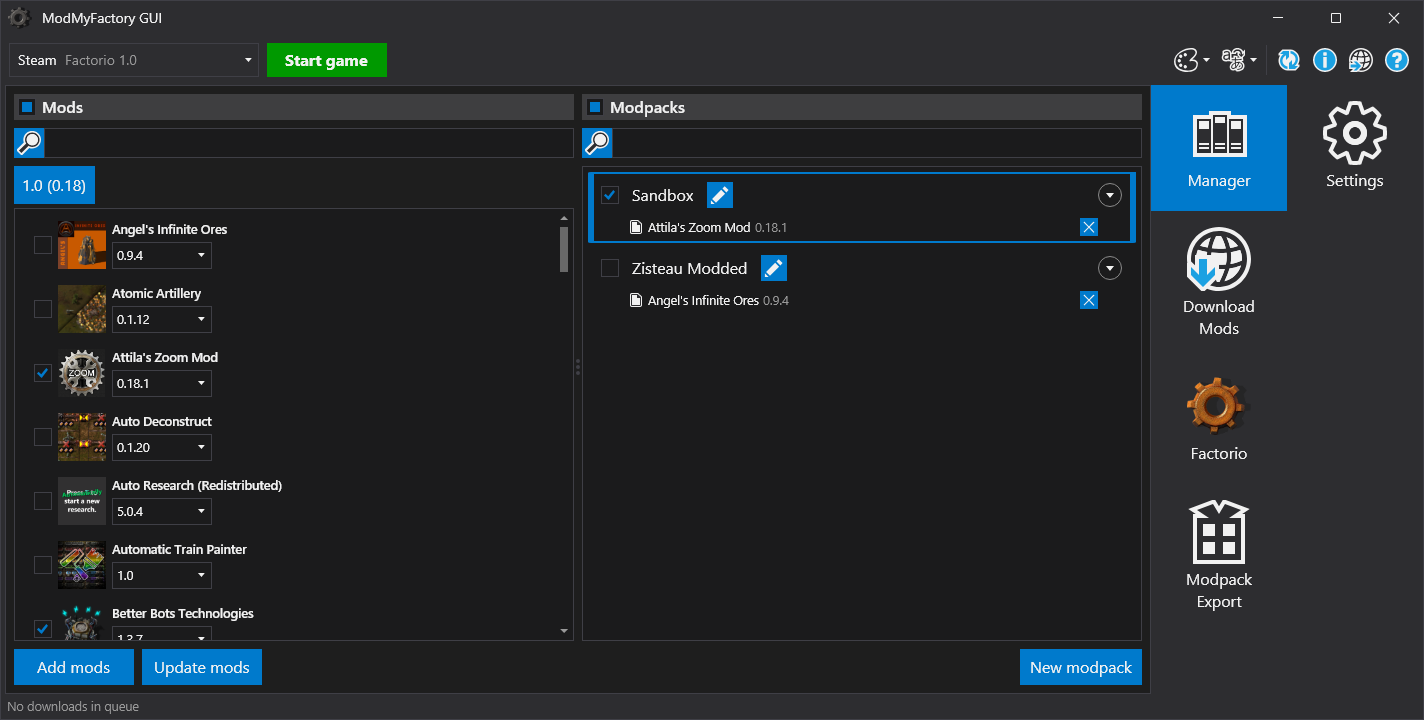
Task: Open Auto Deconstruct version 0.1.20 dropdown
Action: [x=161, y=447]
